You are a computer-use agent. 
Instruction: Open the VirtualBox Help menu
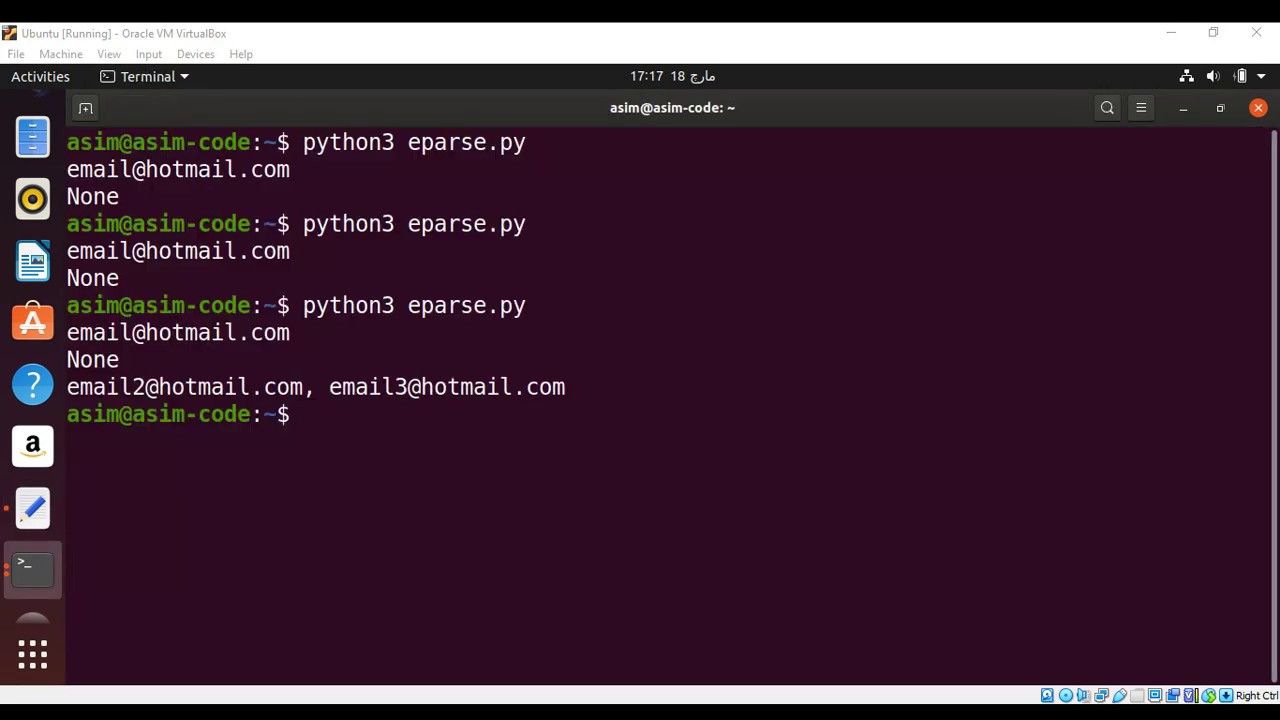pos(241,54)
